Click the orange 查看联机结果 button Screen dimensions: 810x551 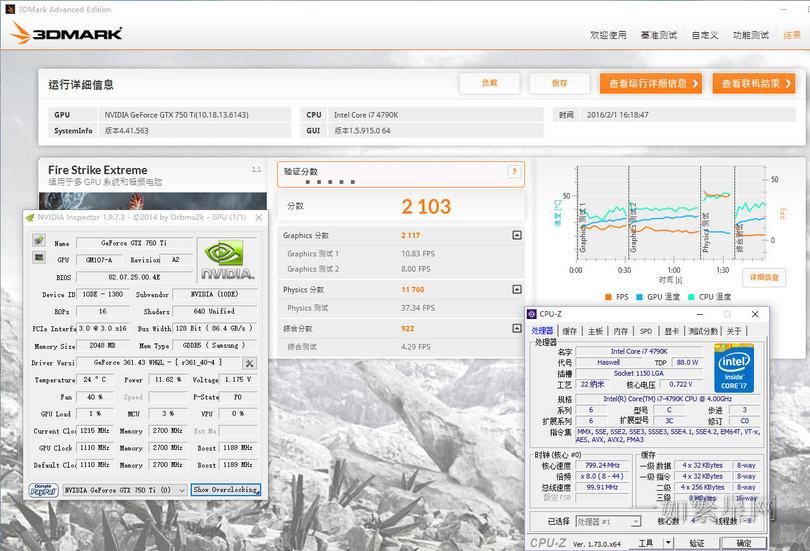coord(754,83)
